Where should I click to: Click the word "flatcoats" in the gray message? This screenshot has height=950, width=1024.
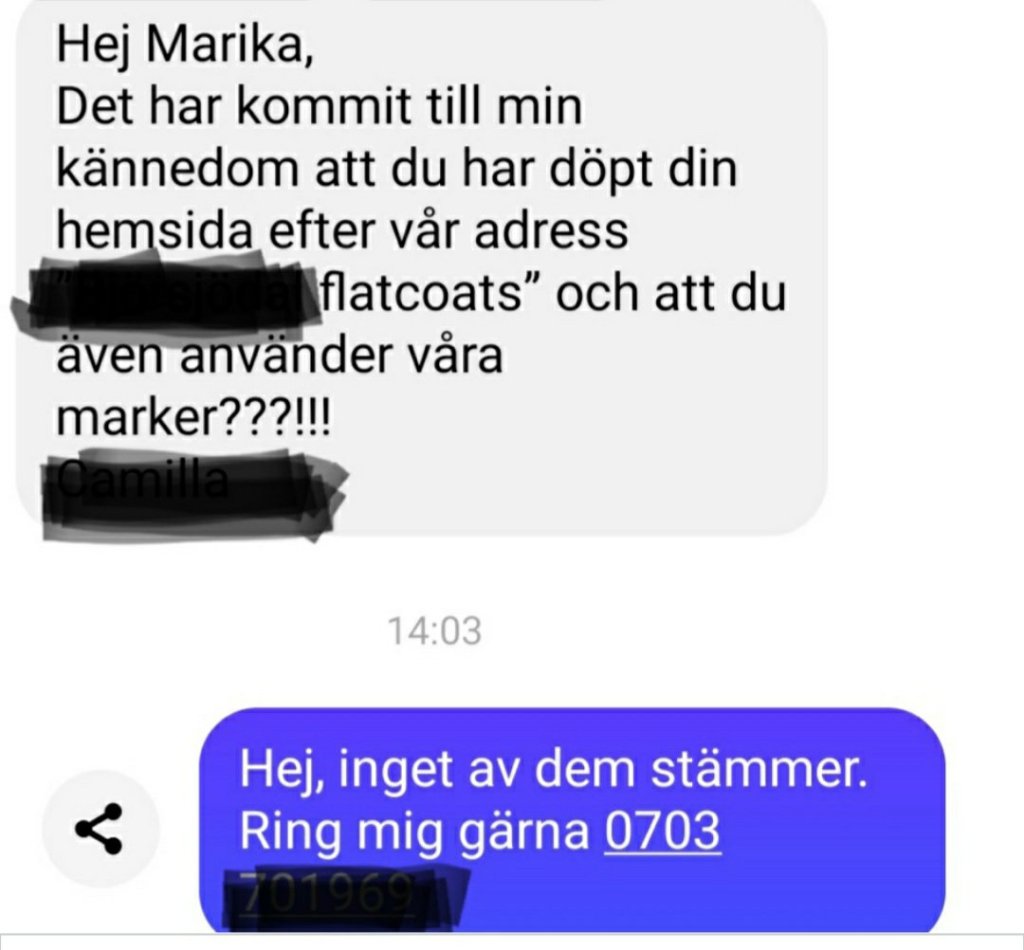tap(424, 293)
